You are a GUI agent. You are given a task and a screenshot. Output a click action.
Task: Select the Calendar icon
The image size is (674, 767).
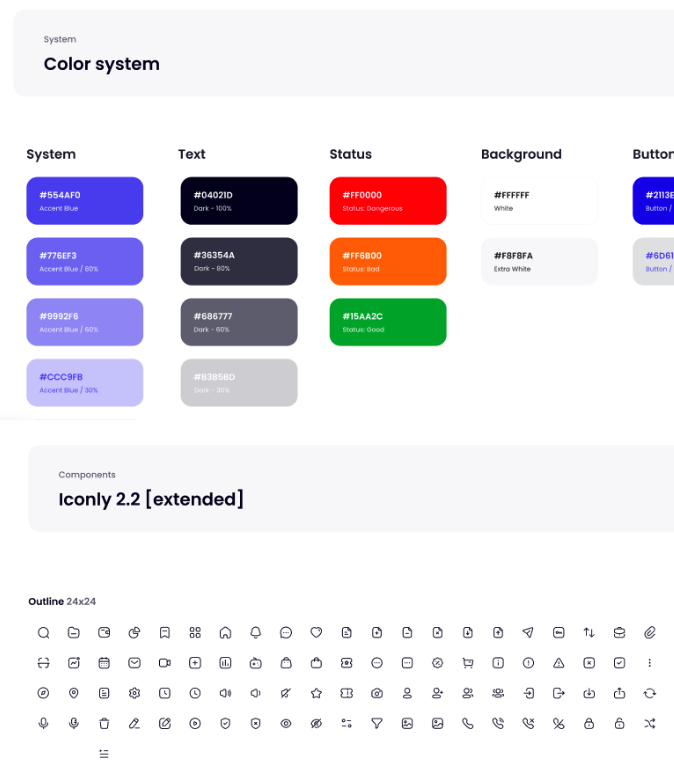coord(104,663)
